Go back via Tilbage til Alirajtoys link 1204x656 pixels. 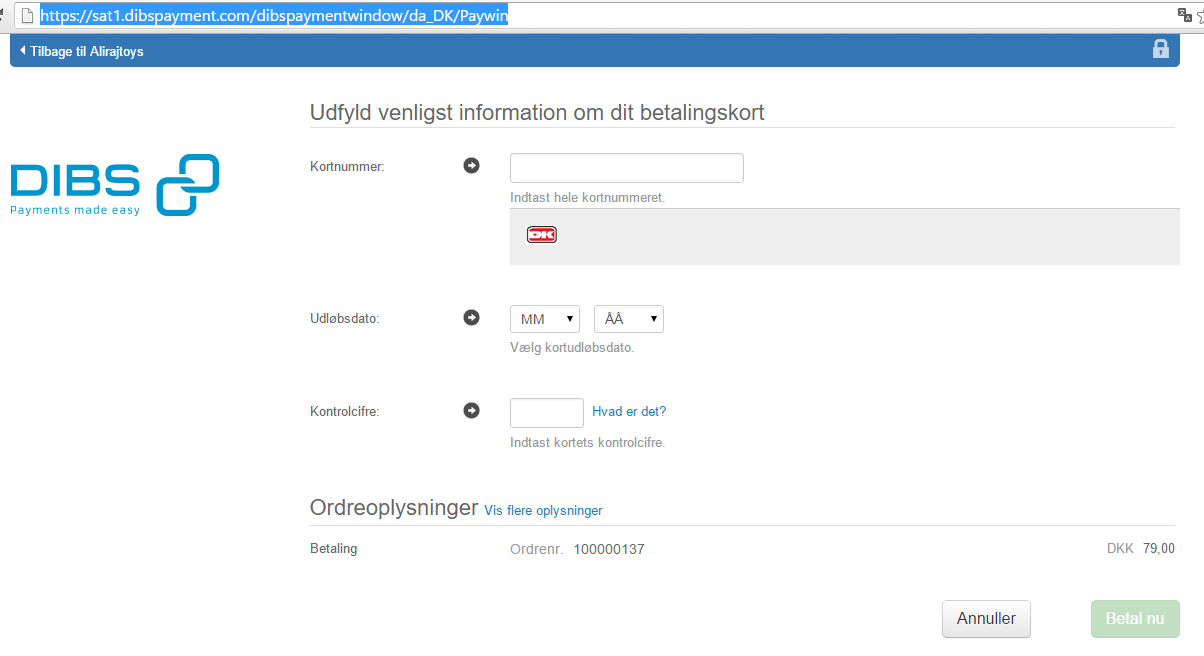[x=82, y=51]
